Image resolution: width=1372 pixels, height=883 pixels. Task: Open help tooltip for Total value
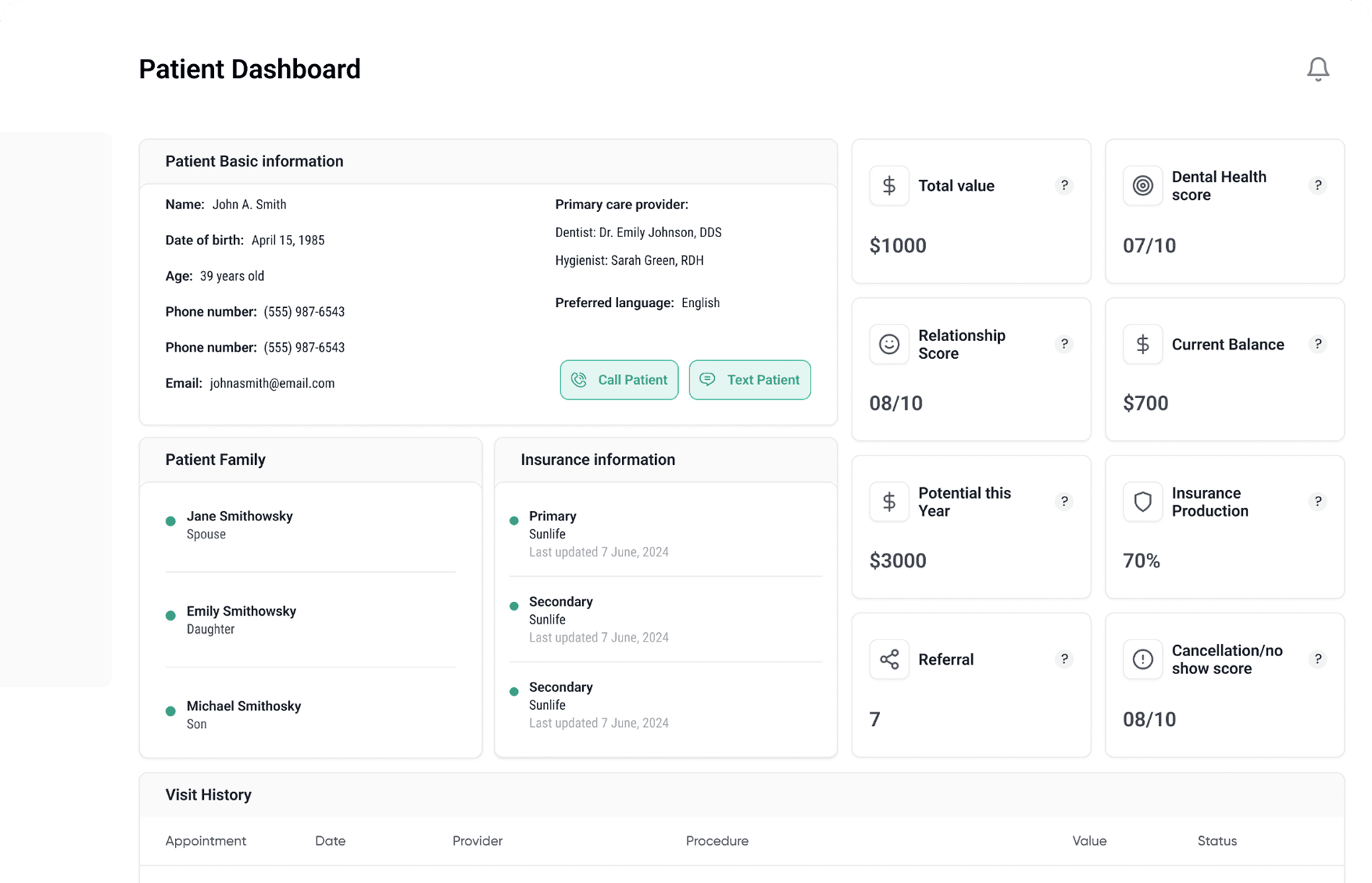pos(1064,186)
